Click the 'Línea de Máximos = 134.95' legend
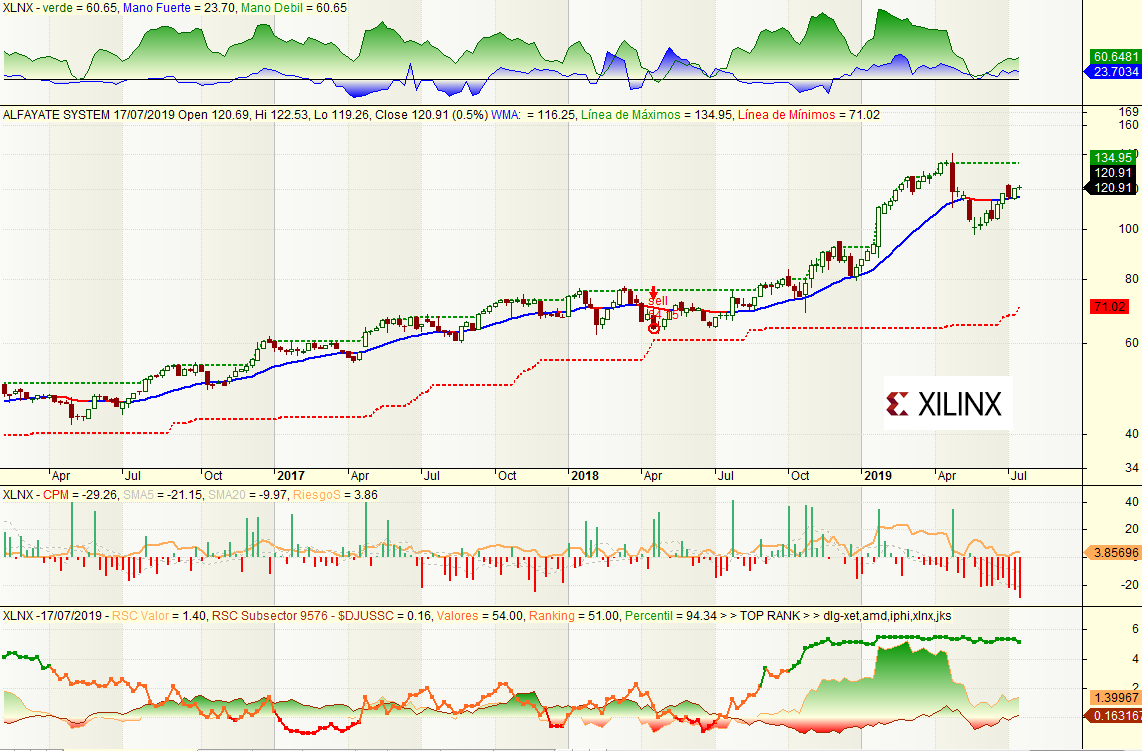Image resolution: width=1142 pixels, height=751 pixels. tap(656, 115)
